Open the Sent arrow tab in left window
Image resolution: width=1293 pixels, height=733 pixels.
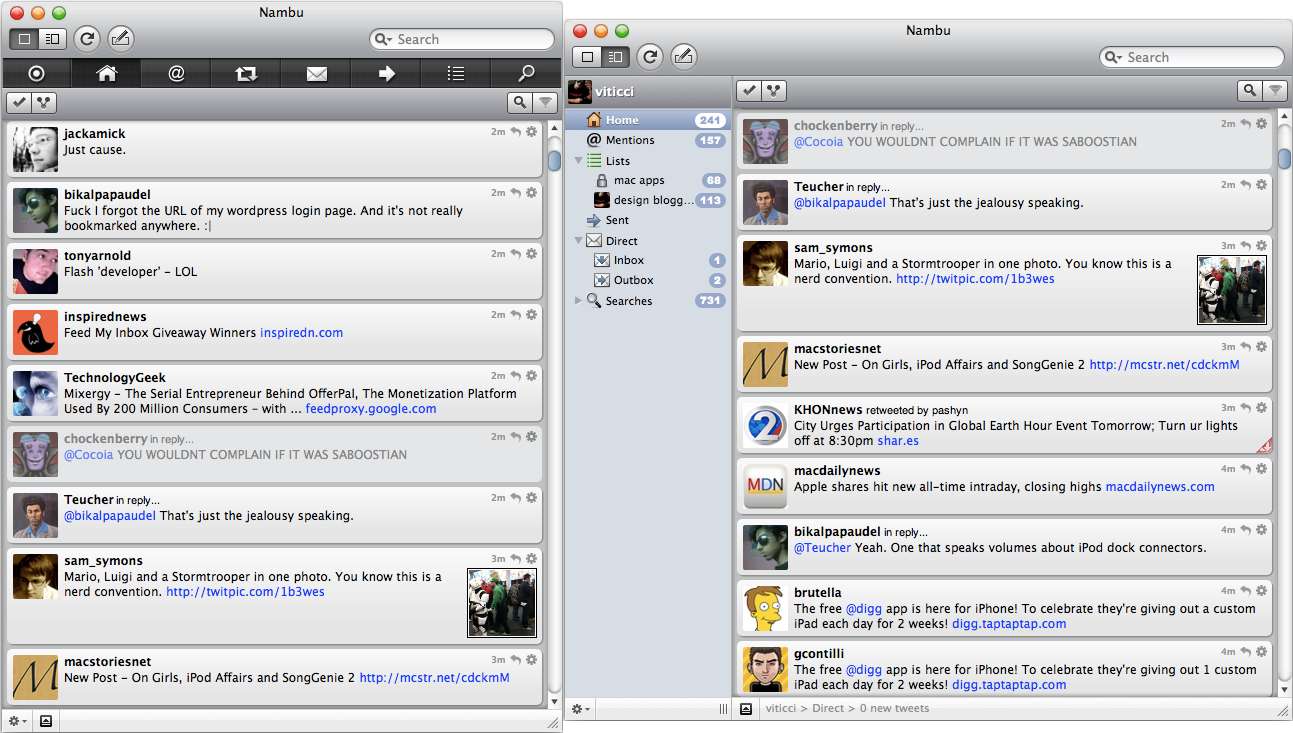(x=386, y=73)
